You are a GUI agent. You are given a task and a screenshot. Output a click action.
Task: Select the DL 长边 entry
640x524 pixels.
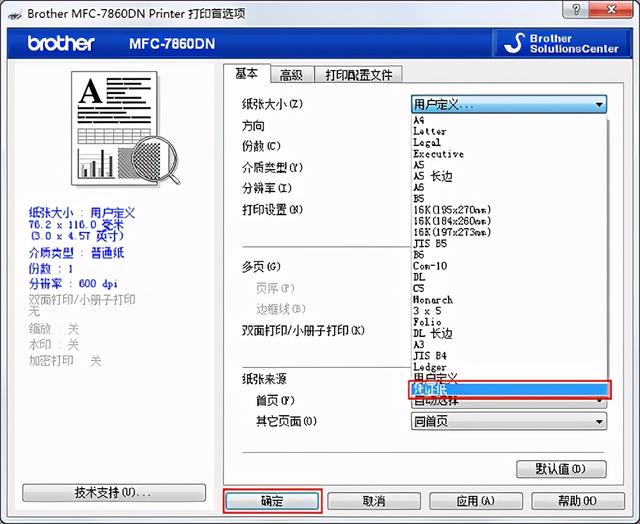(433, 333)
